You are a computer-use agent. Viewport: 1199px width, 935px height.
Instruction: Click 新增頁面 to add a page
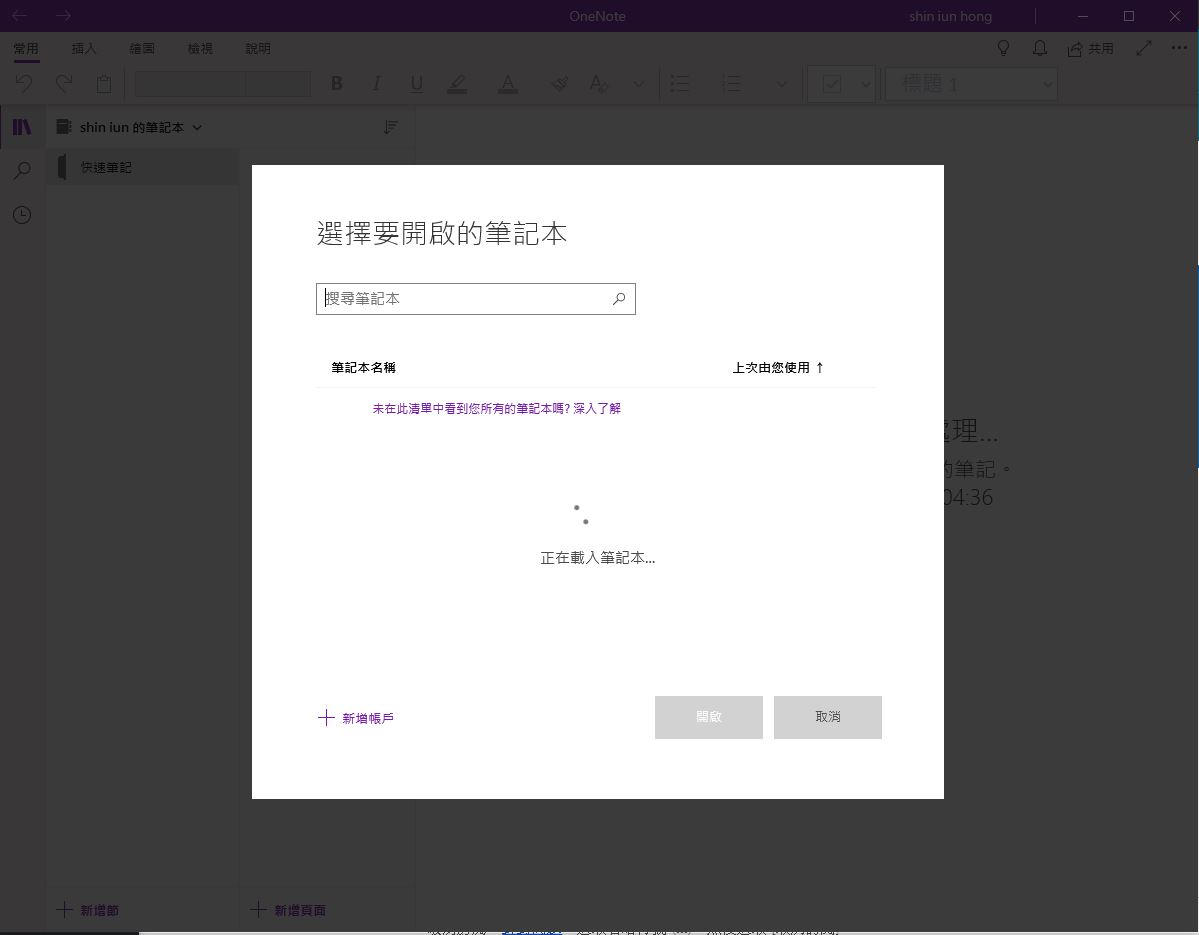288,910
